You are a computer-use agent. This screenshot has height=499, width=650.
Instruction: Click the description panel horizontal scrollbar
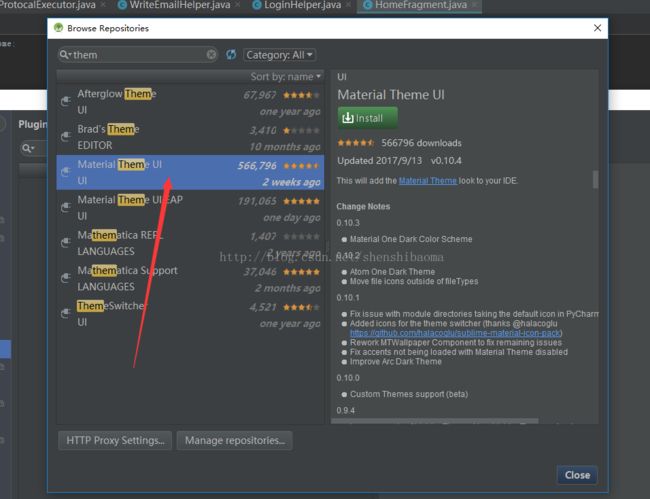(434, 421)
